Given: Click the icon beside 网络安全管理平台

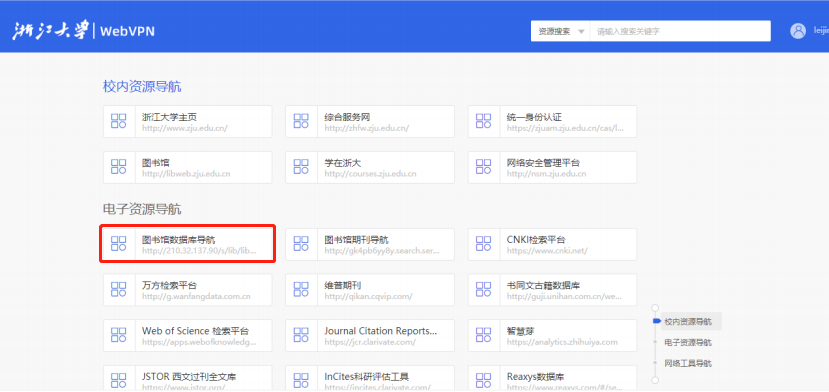Looking at the screenshot, I should point(483,167).
